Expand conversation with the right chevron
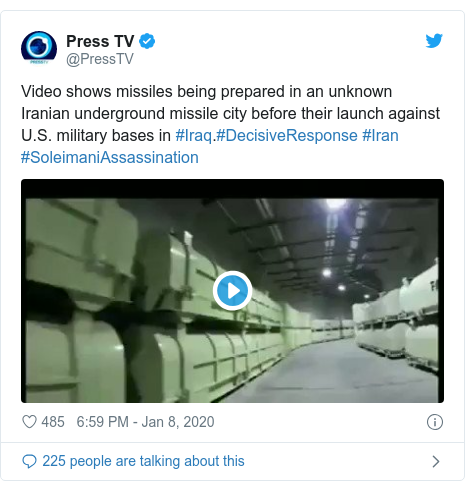This screenshot has width=465, height=490. (x=435, y=461)
